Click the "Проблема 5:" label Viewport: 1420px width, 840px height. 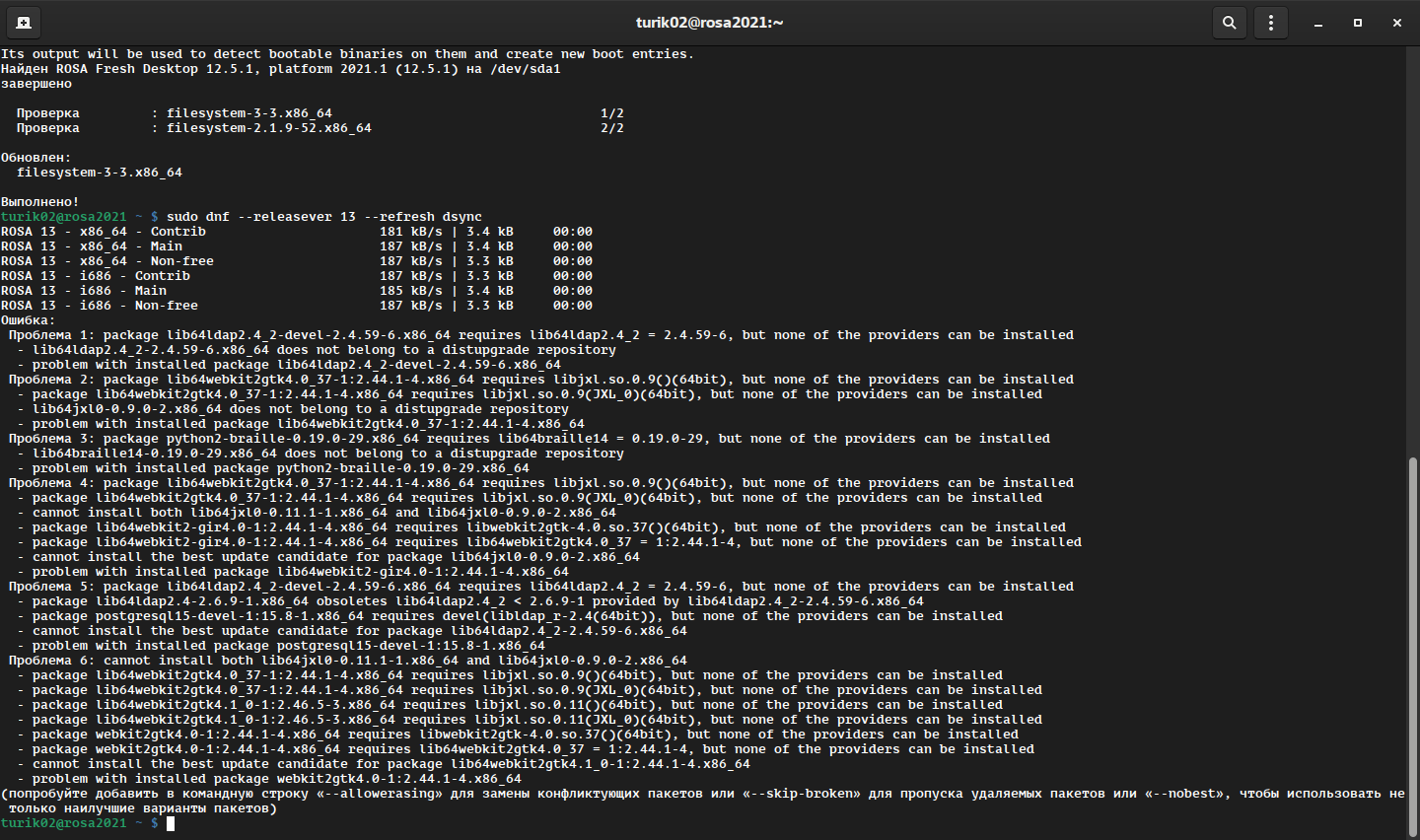click(52, 587)
